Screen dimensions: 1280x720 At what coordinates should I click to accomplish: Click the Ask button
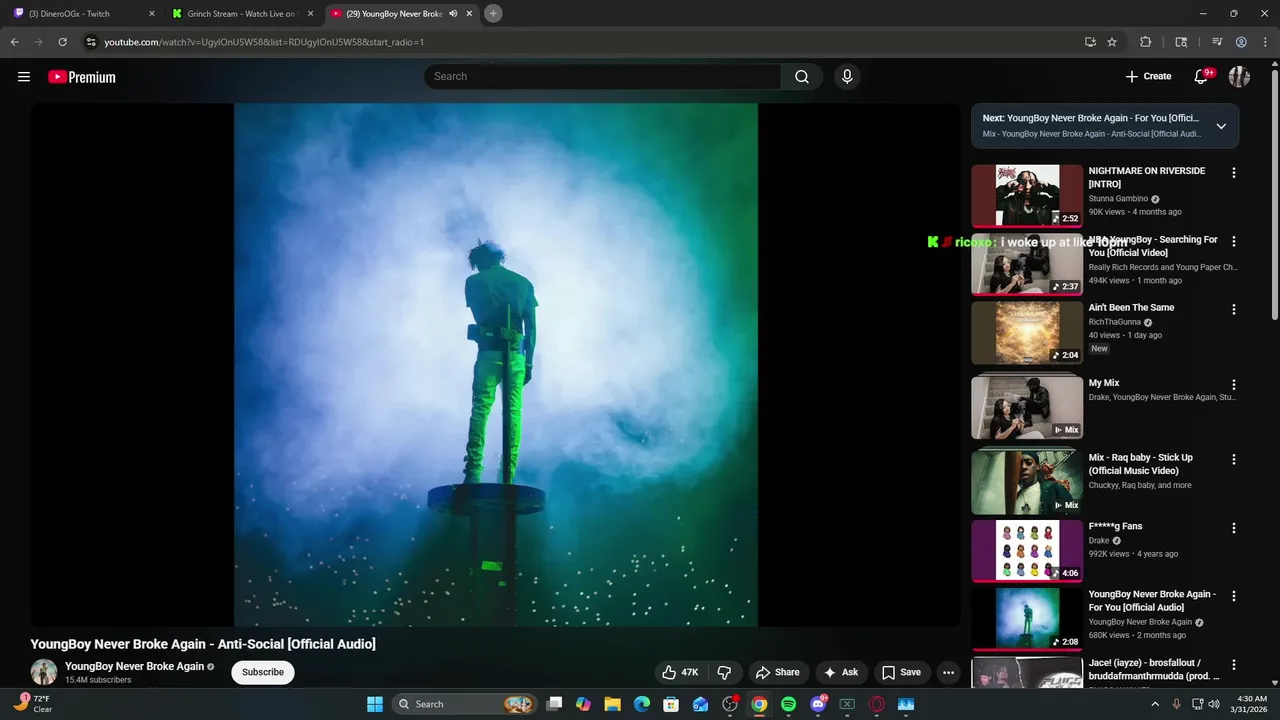click(841, 672)
